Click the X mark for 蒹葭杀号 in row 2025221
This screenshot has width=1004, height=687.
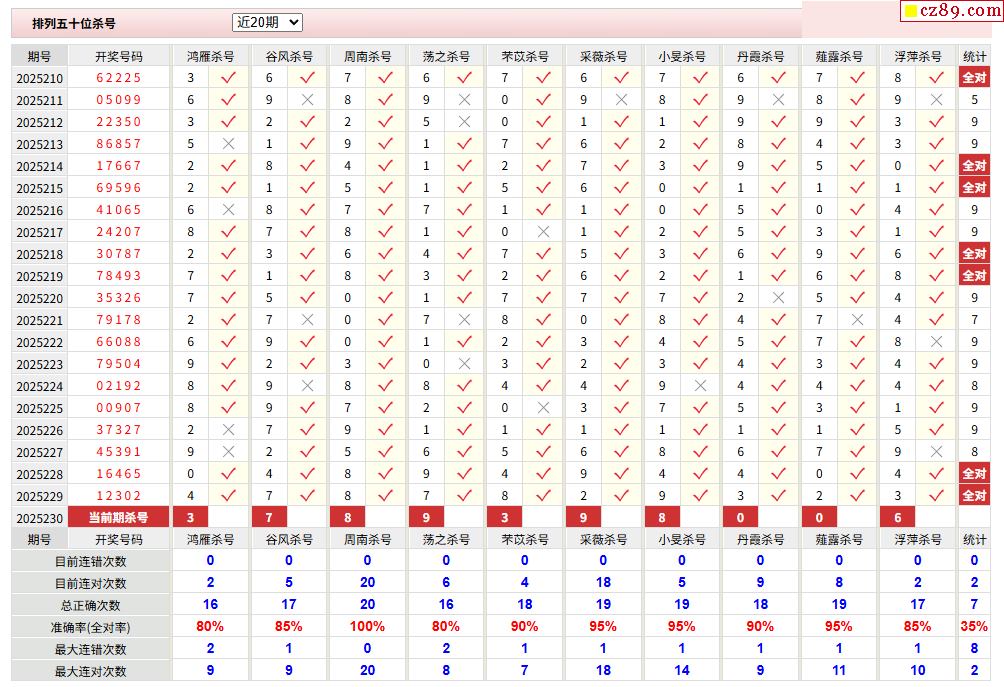point(857,319)
